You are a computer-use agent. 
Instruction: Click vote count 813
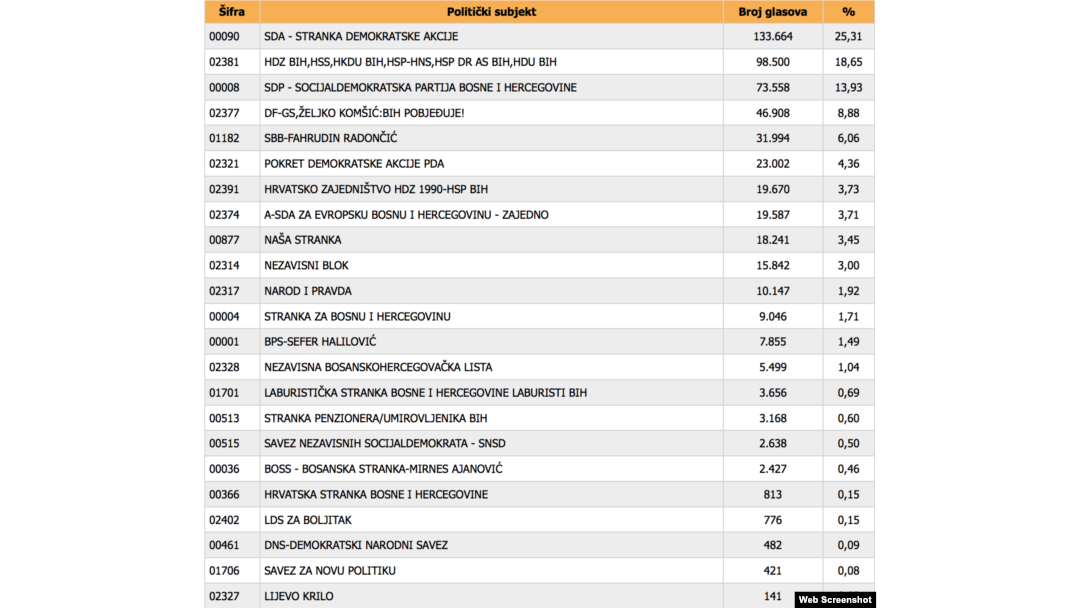click(773, 494)
